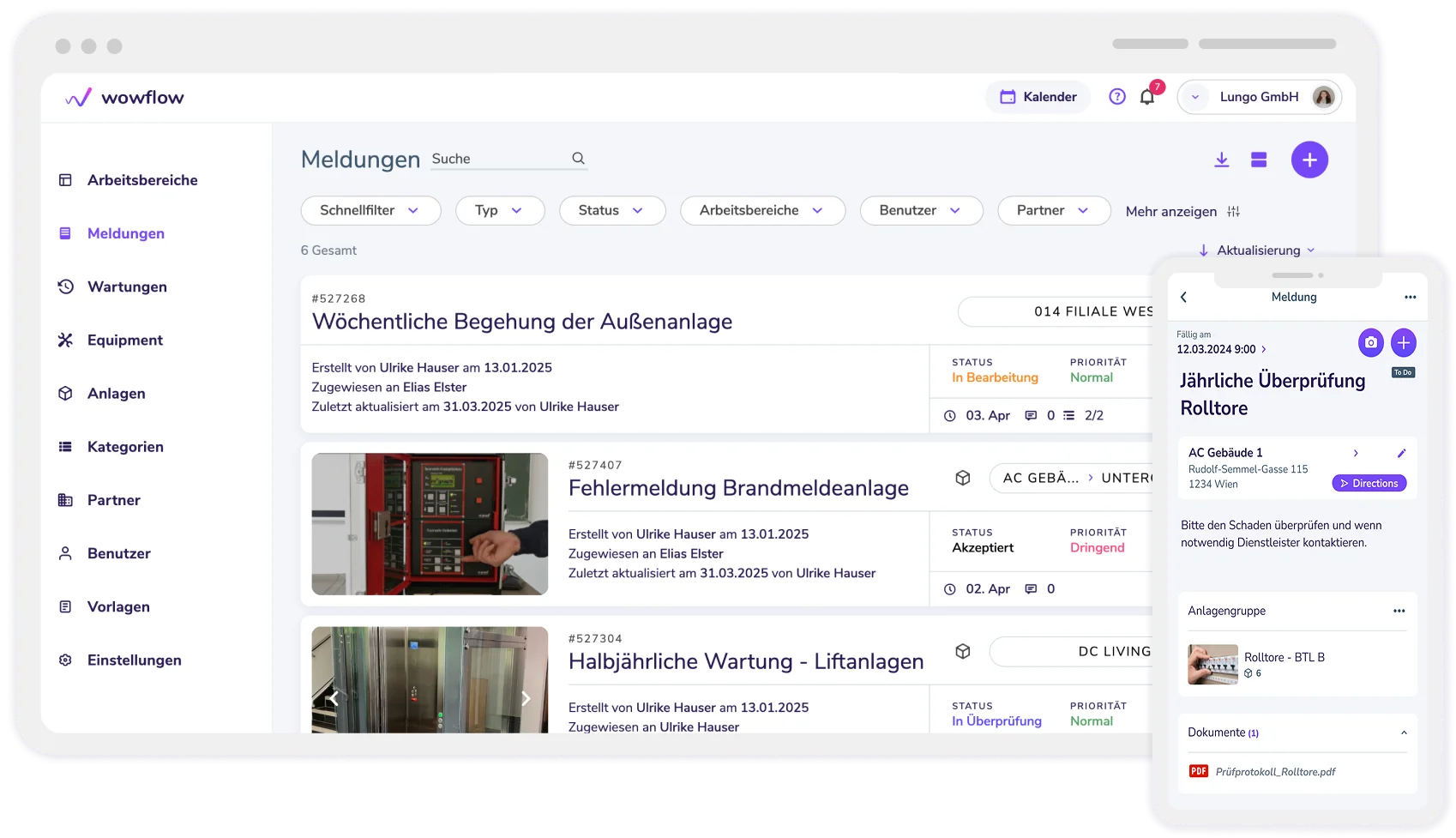Open Partner in sidebar

[99, 500]
